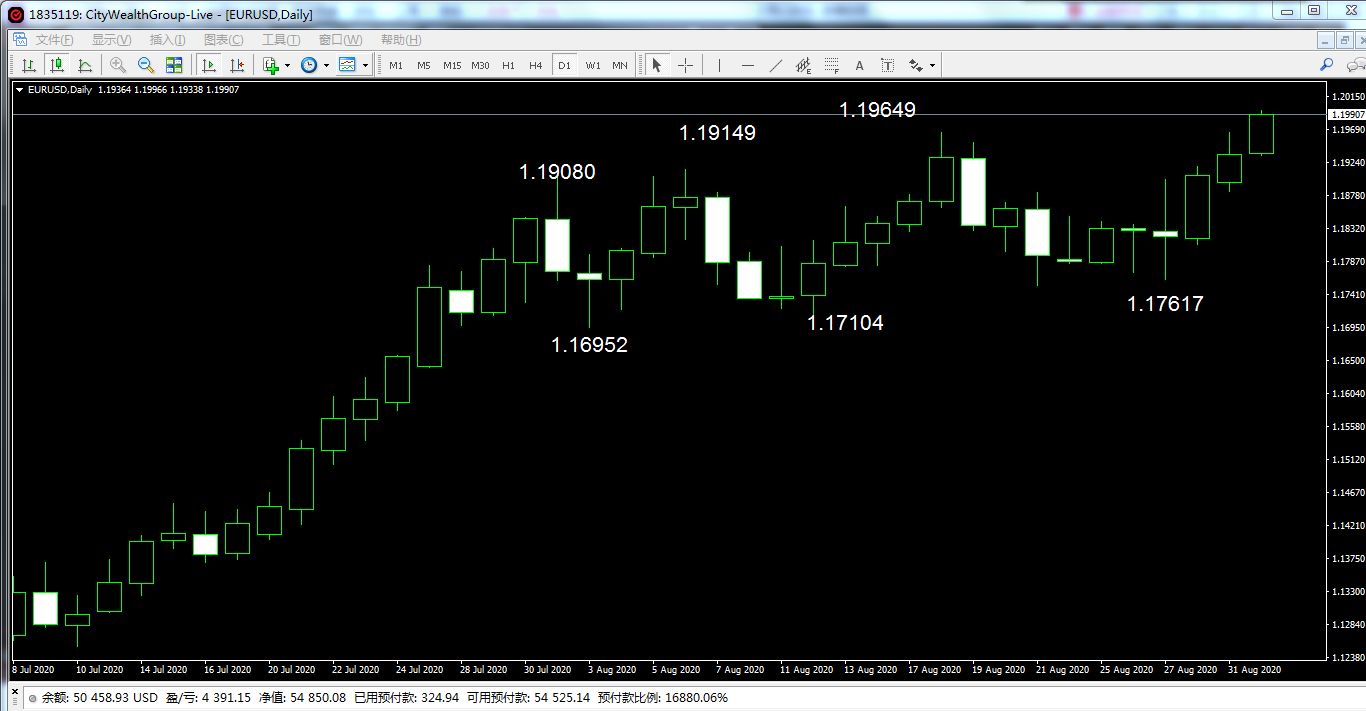Select the horizontal line drawing tool

pos(747,65)
